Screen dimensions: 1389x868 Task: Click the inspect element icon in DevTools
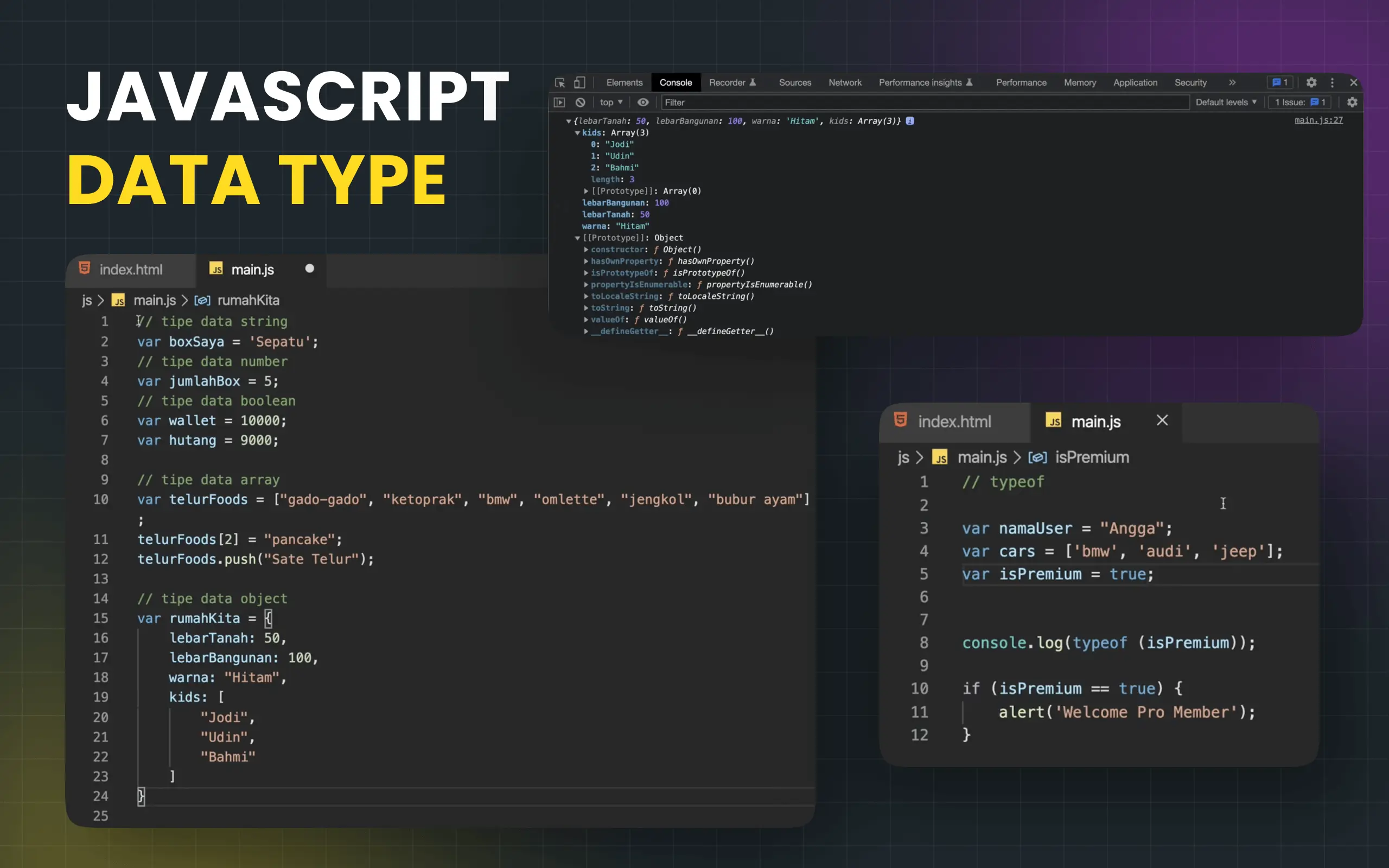pos(562,82)
